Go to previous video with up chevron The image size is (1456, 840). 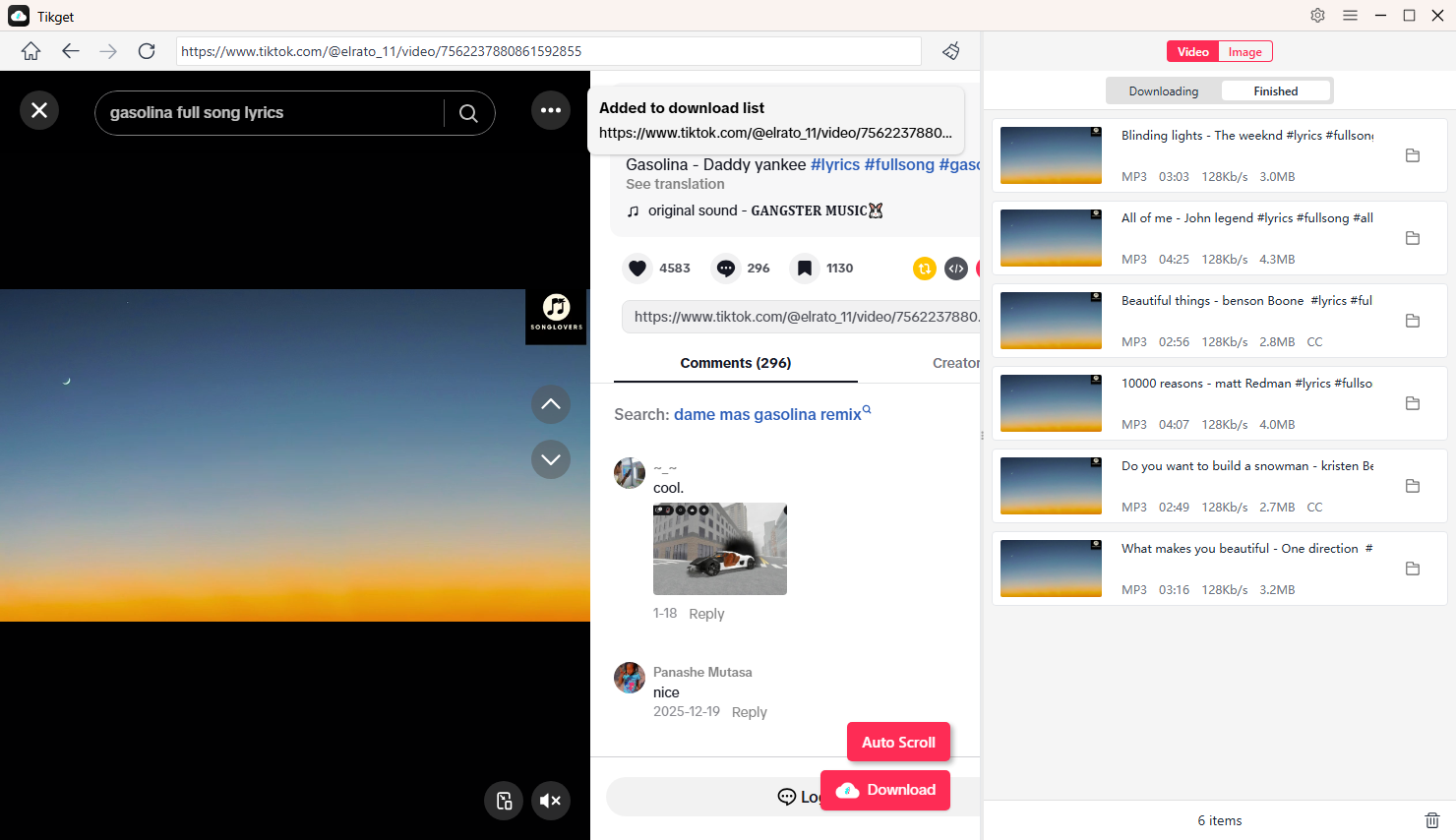tap(551, 404)
